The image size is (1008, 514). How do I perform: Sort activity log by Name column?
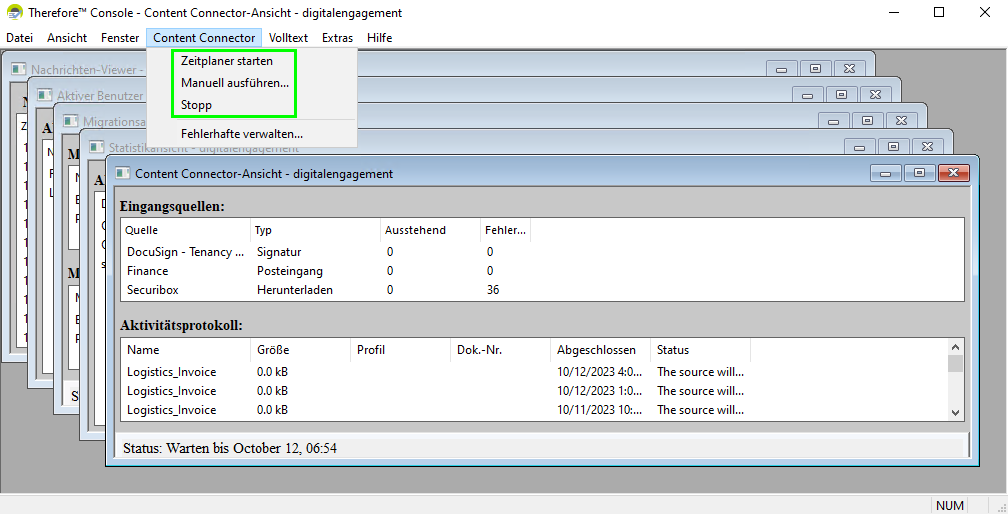click(185, 350)
